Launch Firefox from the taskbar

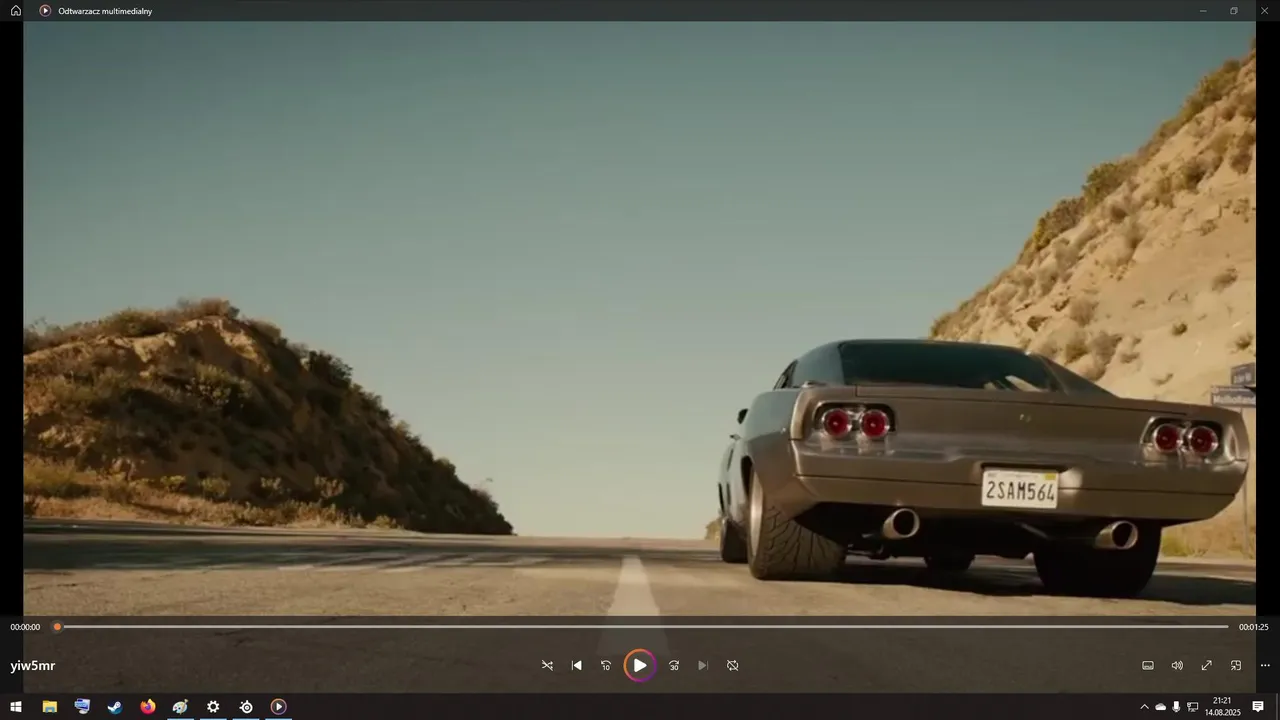[x=148, y=707]
